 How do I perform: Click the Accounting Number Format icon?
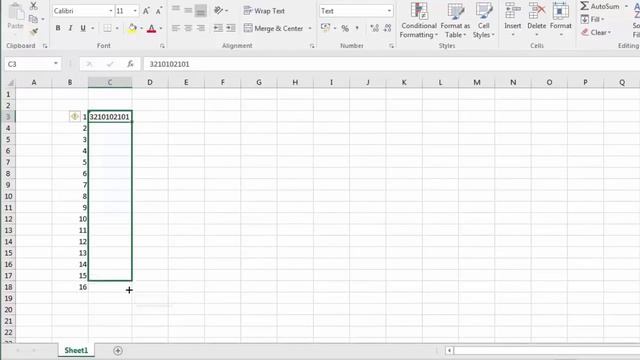coord(325,28)
